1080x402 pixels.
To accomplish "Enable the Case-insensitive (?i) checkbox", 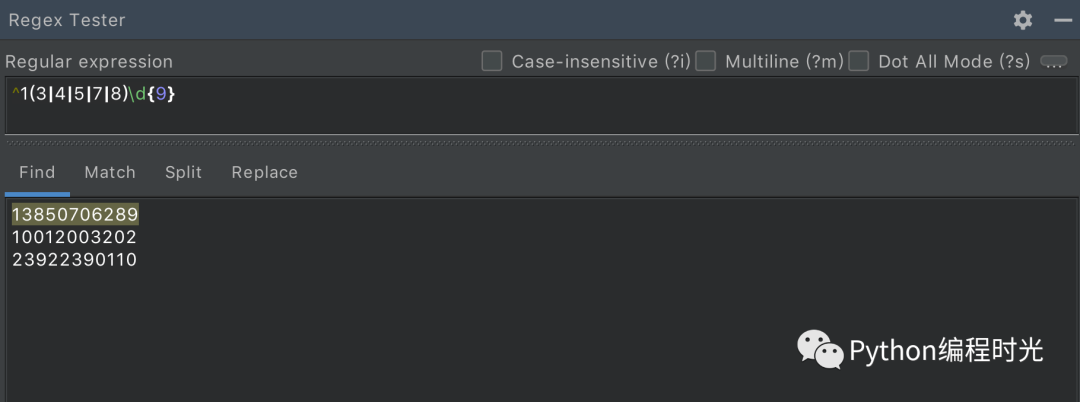I will pos(491,61).
